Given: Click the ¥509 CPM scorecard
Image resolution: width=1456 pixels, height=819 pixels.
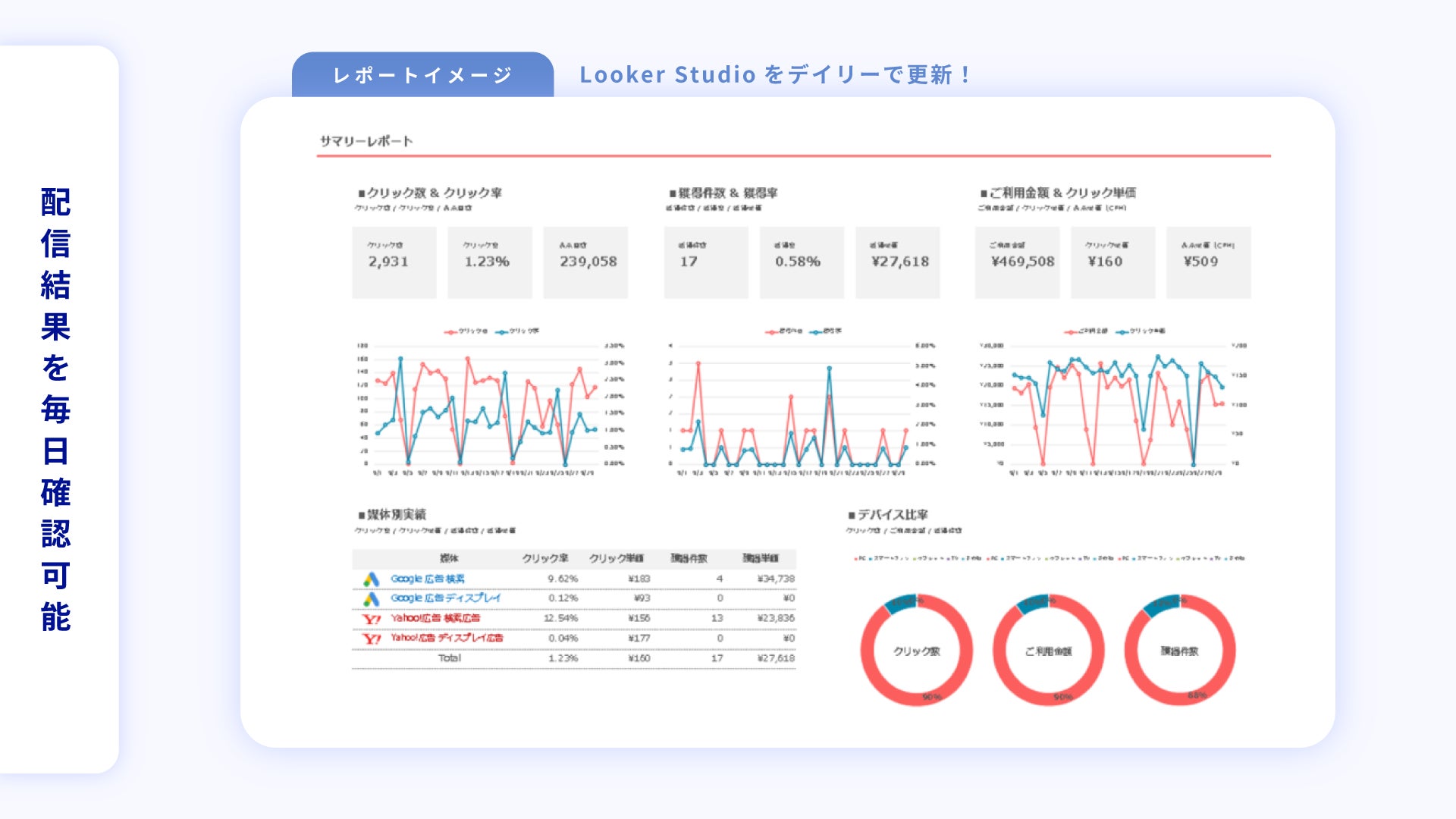Looking at the screenshot, I should [1208, 262].
